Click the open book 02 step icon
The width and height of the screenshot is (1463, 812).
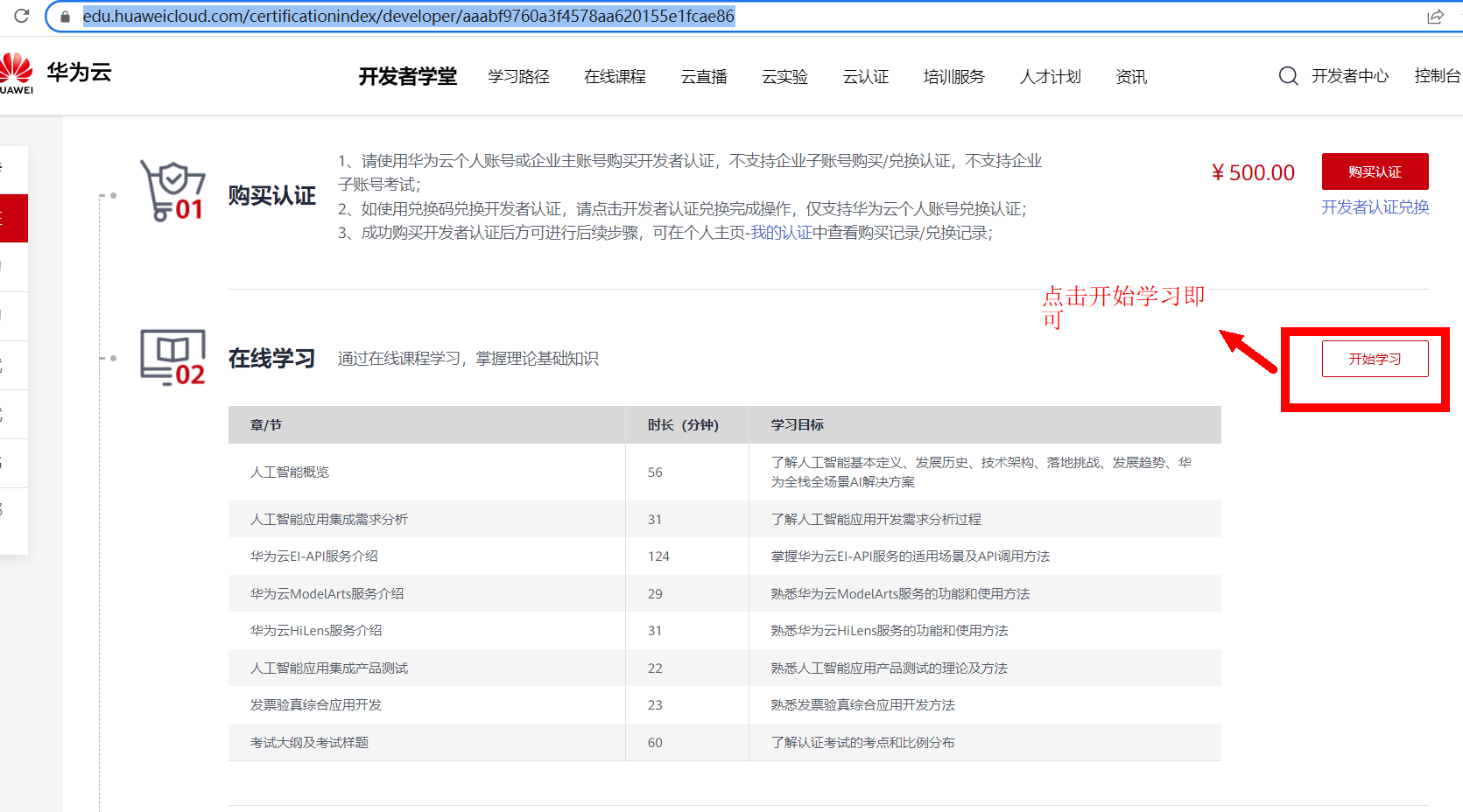172,357
